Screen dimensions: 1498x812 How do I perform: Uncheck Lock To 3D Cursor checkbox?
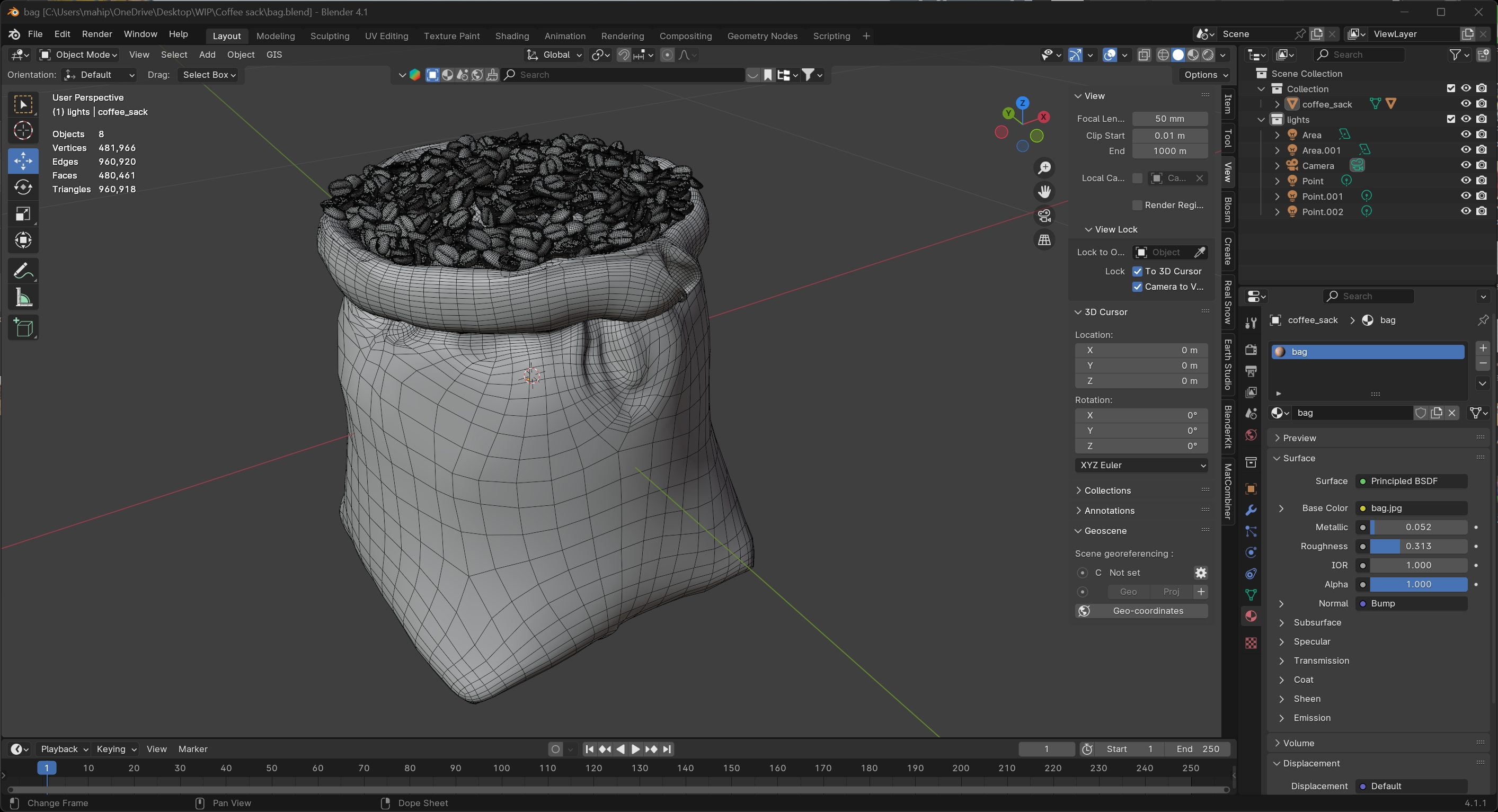point(1138,271)
